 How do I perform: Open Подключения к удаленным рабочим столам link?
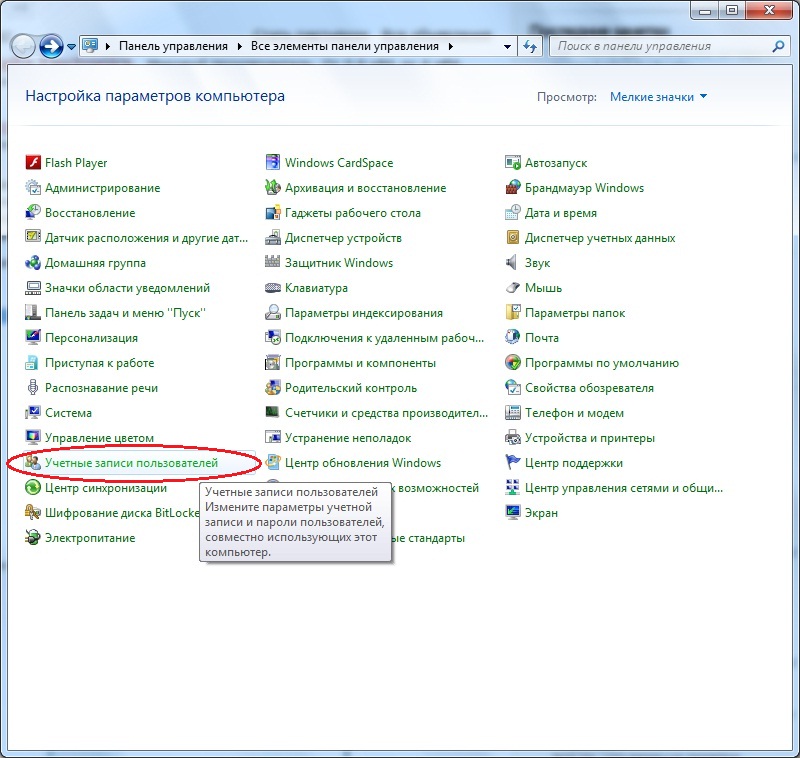coord(384,338)
